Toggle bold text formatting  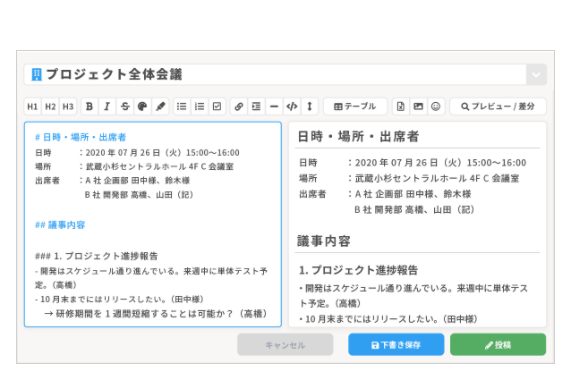tap(89, 107)
